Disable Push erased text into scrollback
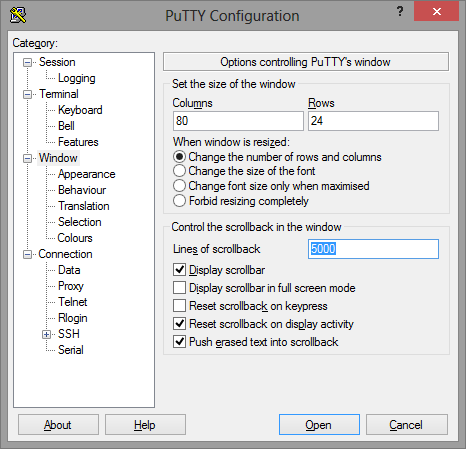Screen dimensions: 466x449 tap(179, 342)
